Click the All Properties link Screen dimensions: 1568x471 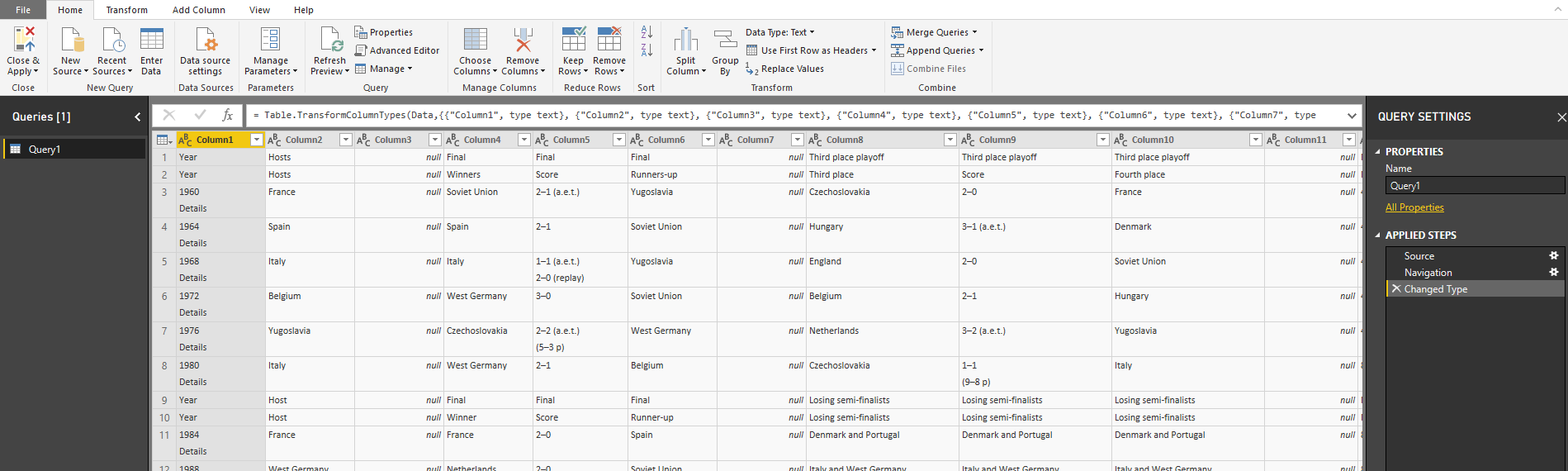pos(1414,207)
